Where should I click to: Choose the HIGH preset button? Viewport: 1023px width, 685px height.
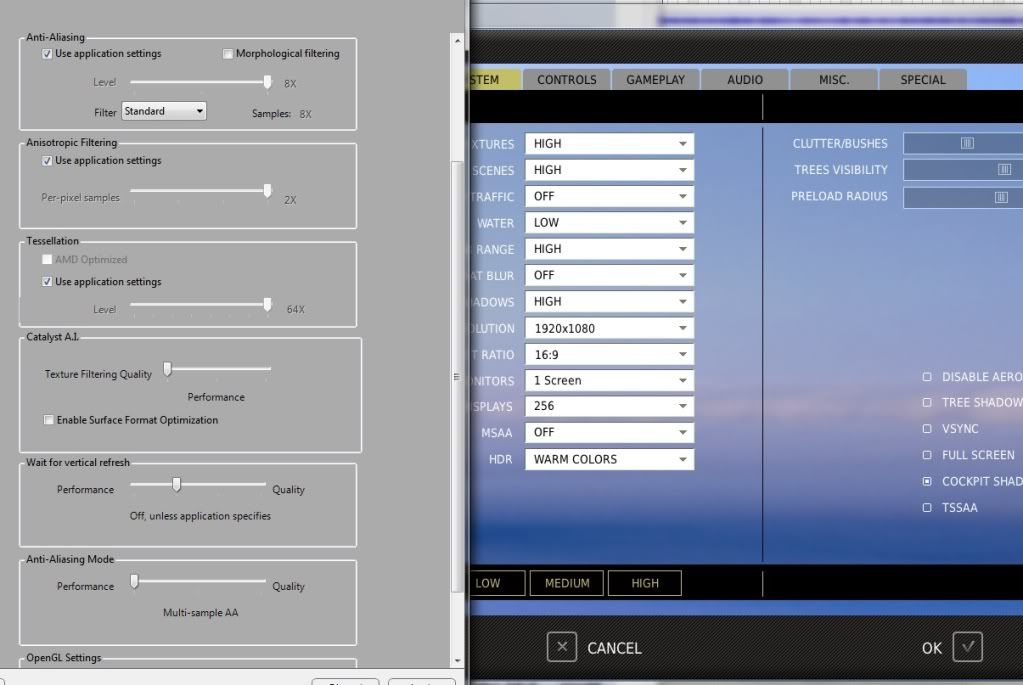point(645,583)
